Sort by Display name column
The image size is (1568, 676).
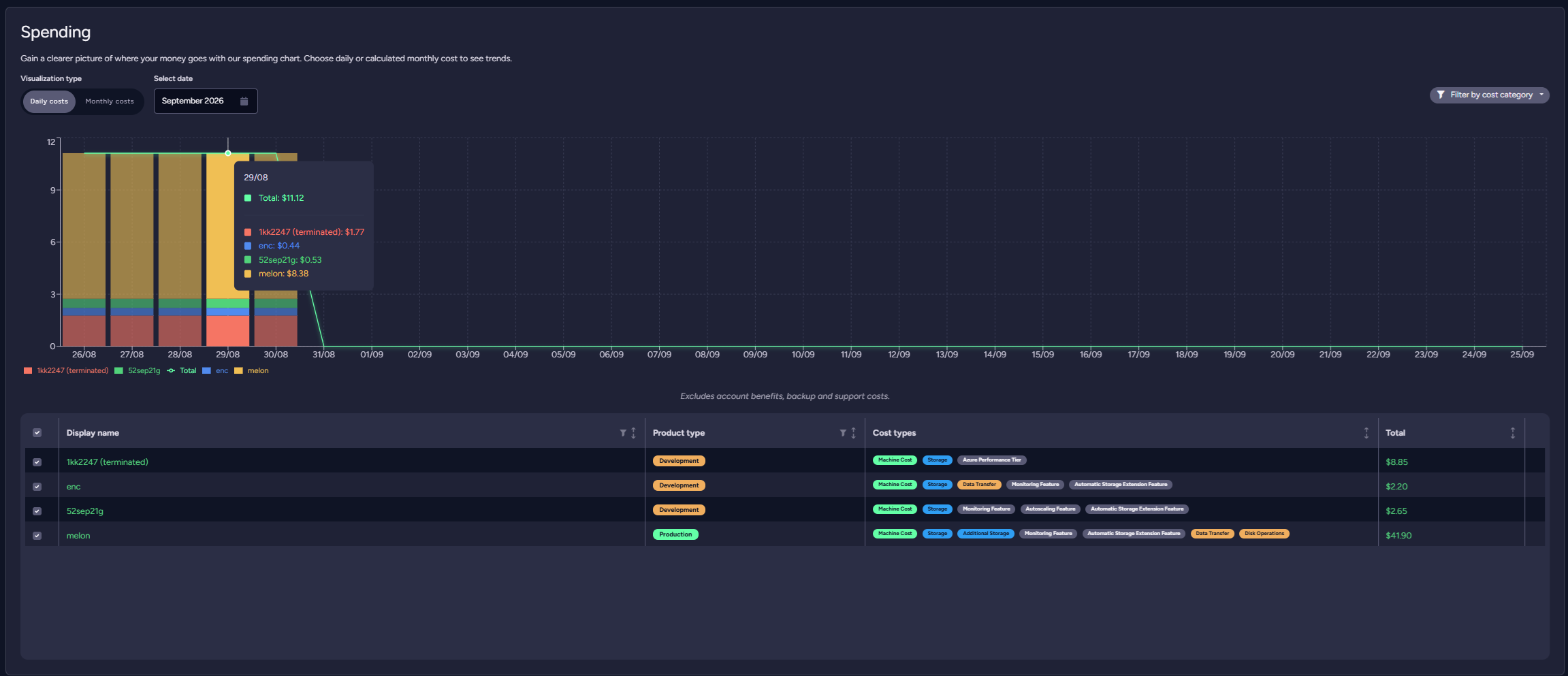[633, 433]
